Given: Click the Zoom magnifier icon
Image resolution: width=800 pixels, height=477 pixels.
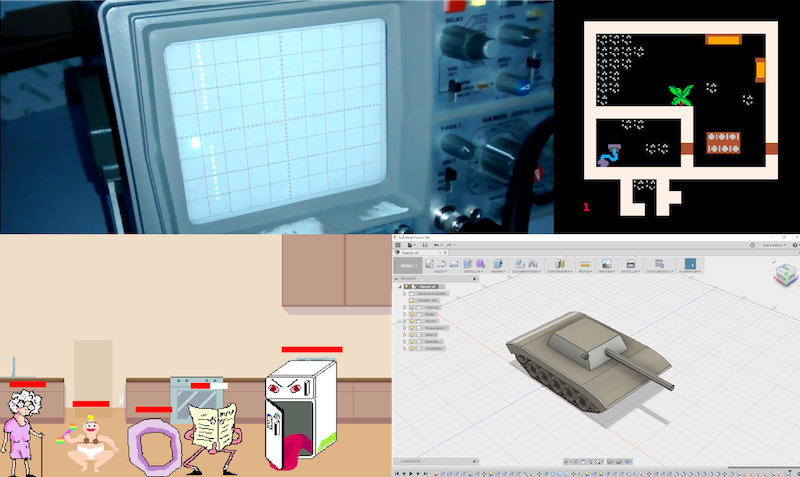Looking at the screenshot, I should coord(590,461).
